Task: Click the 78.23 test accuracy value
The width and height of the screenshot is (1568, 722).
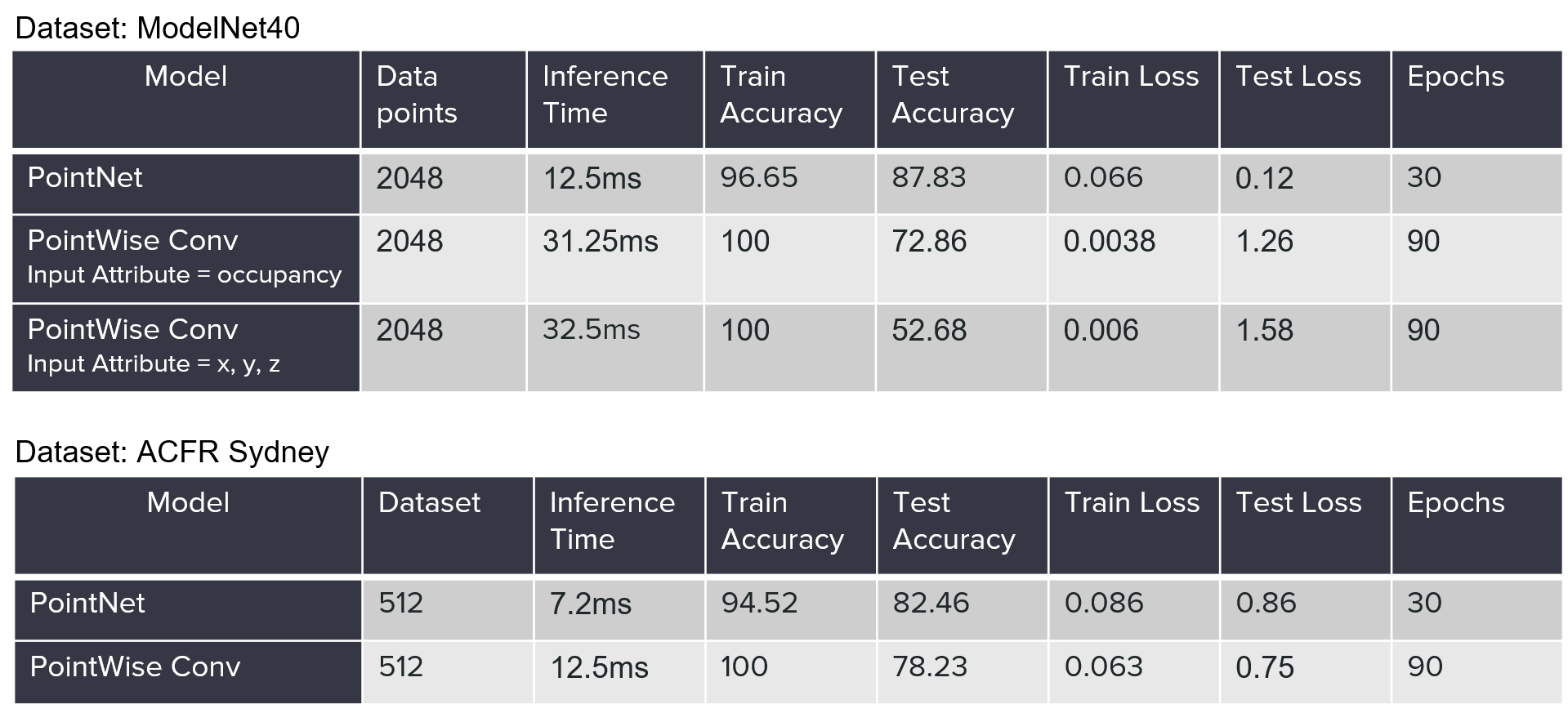Action: pyautogui.click(x=930, y=667)
